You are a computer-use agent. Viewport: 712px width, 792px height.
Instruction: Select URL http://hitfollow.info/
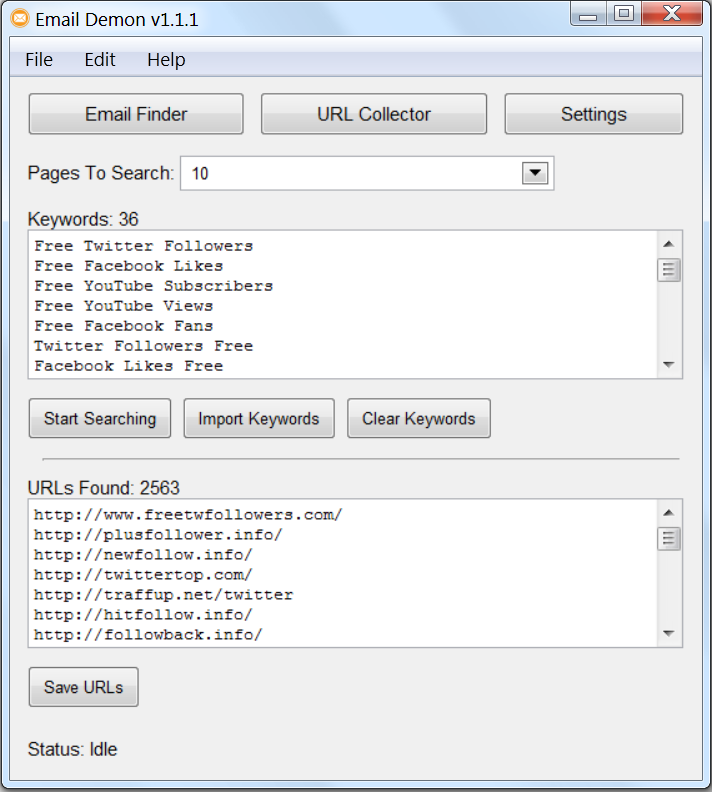pyautogui.click(x=143, y=615)
